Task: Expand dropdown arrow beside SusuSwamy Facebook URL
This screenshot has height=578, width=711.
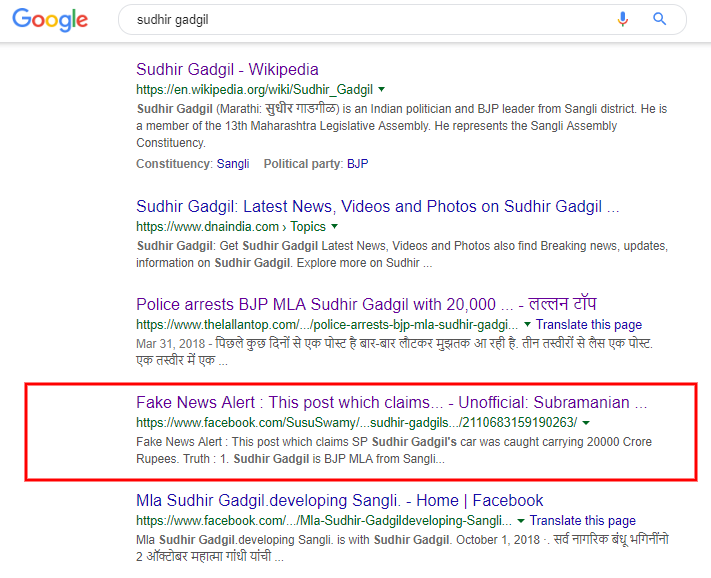Action: tap(586, 423)
